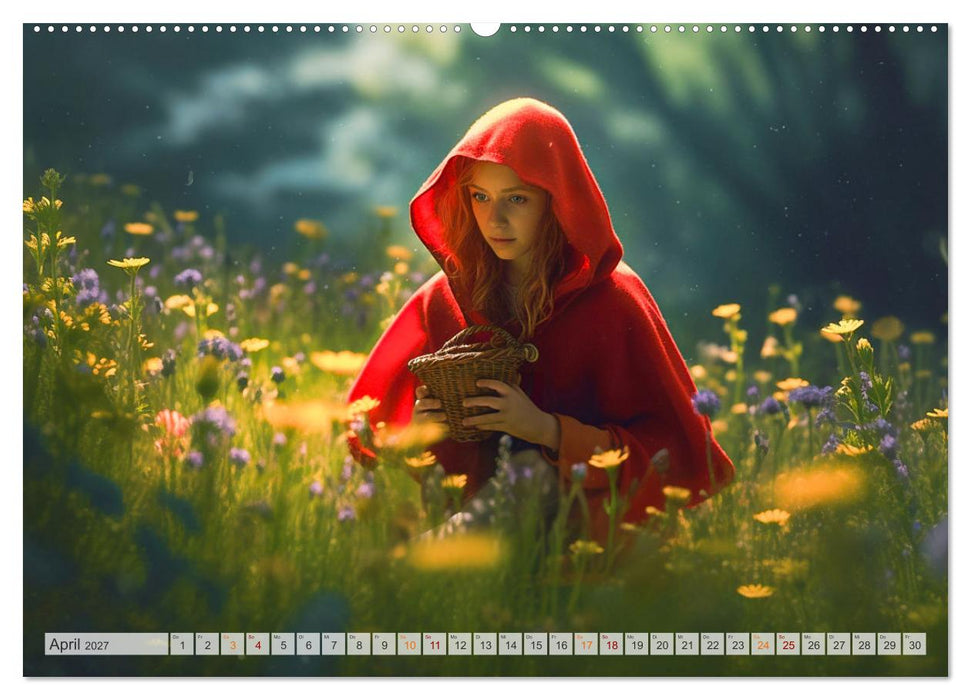Select day 20 in the calendar strip
The height and width of the screenshot is (700, 971).
point(662,644)
